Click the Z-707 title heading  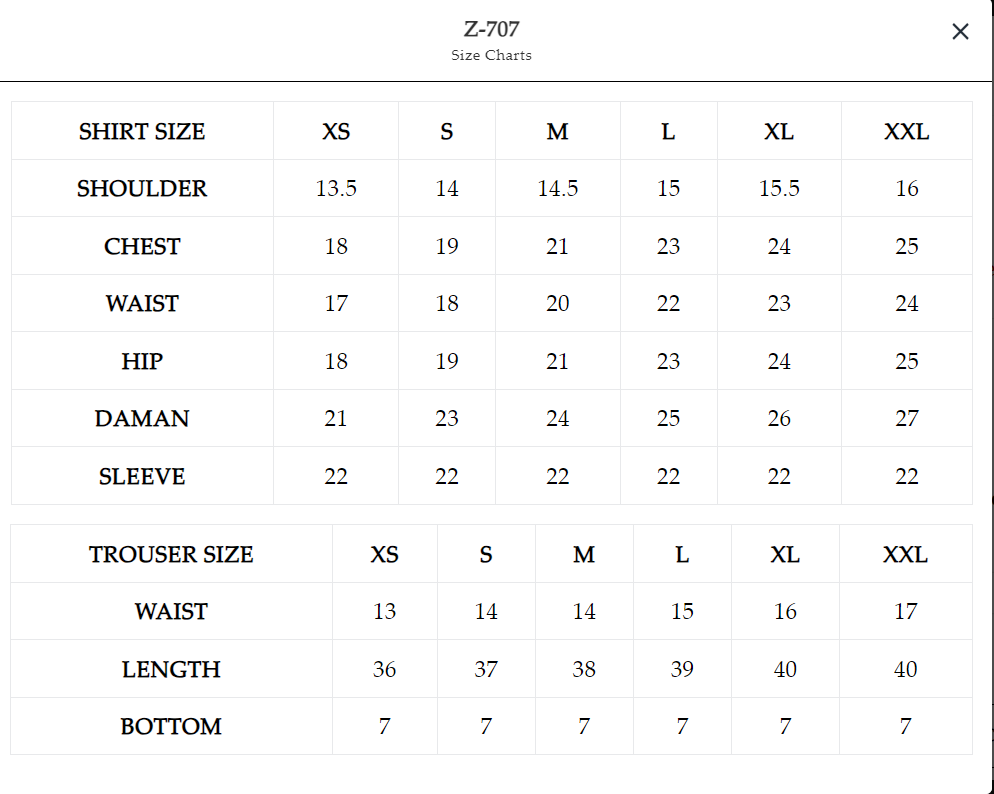[491, 29]
